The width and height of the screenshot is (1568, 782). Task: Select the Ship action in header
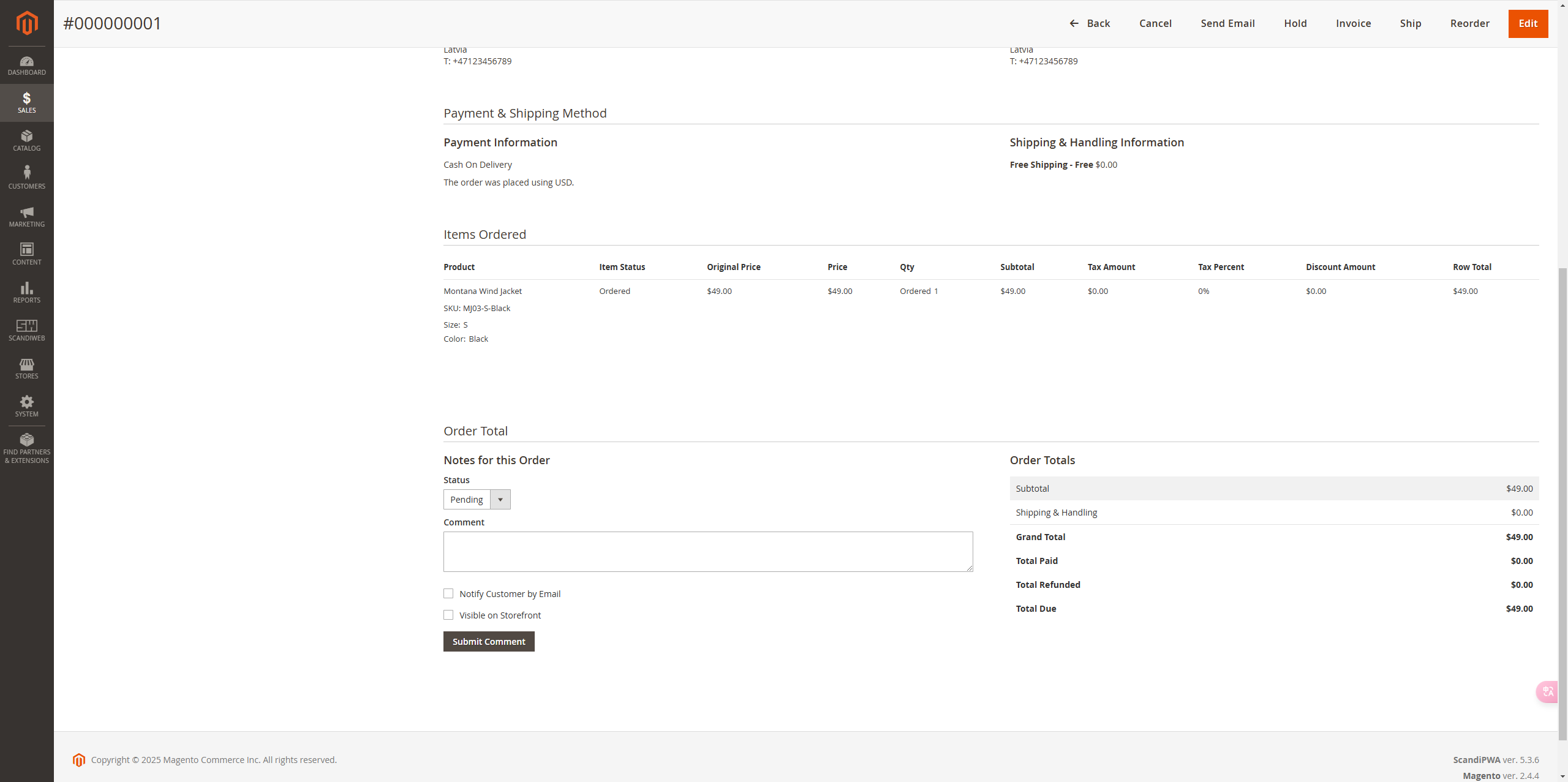pos(1410,23)
